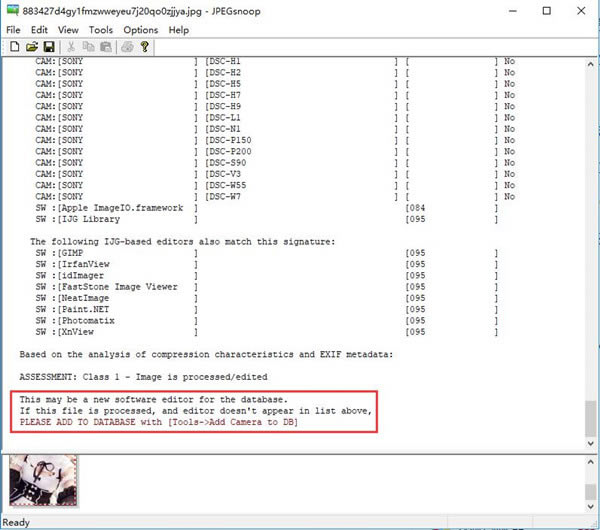Open About via the question mark icon
The height and width of the screenshot is (530, 600).
pyautogui.click(x=144, y=46)
